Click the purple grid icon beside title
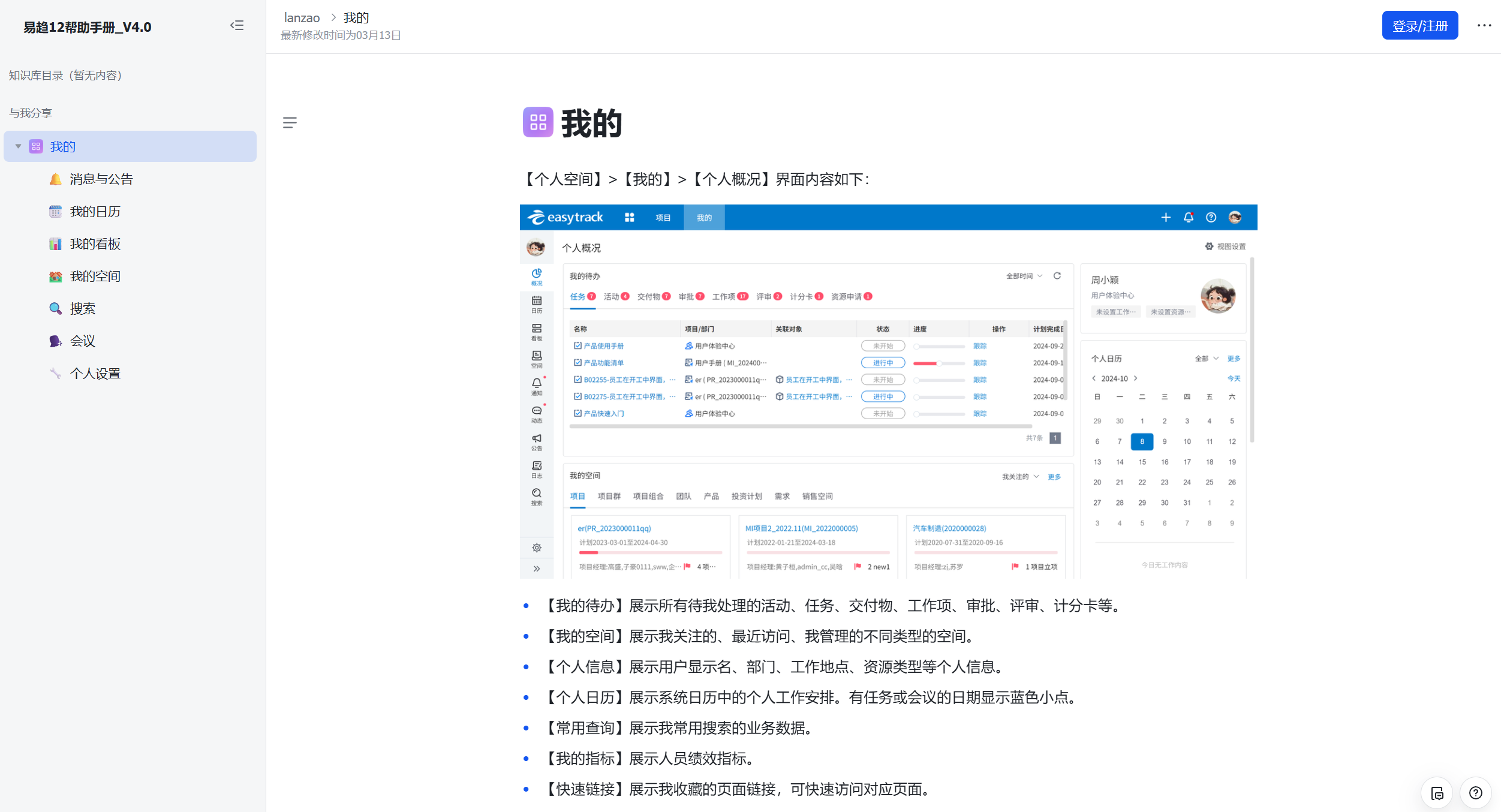Image resolution: width=1501 pixels, height=812 pixels. coord(538,122)
